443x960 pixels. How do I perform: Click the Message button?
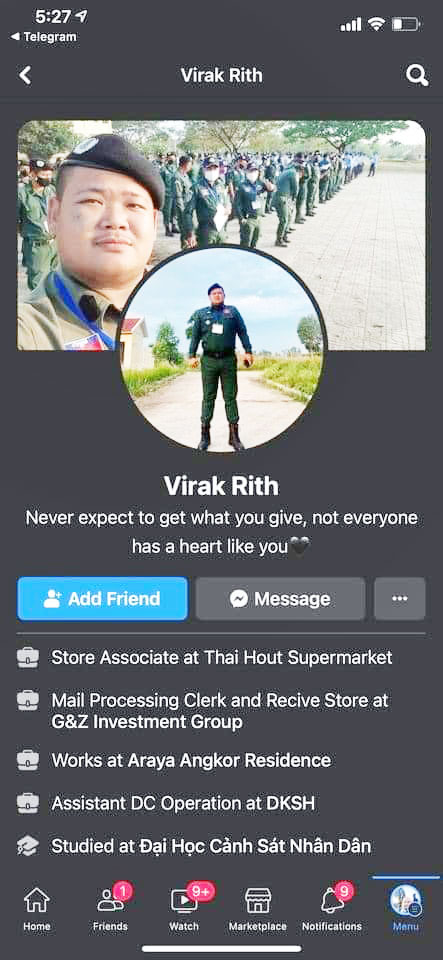pyautogui.click(x=280, y=598)
